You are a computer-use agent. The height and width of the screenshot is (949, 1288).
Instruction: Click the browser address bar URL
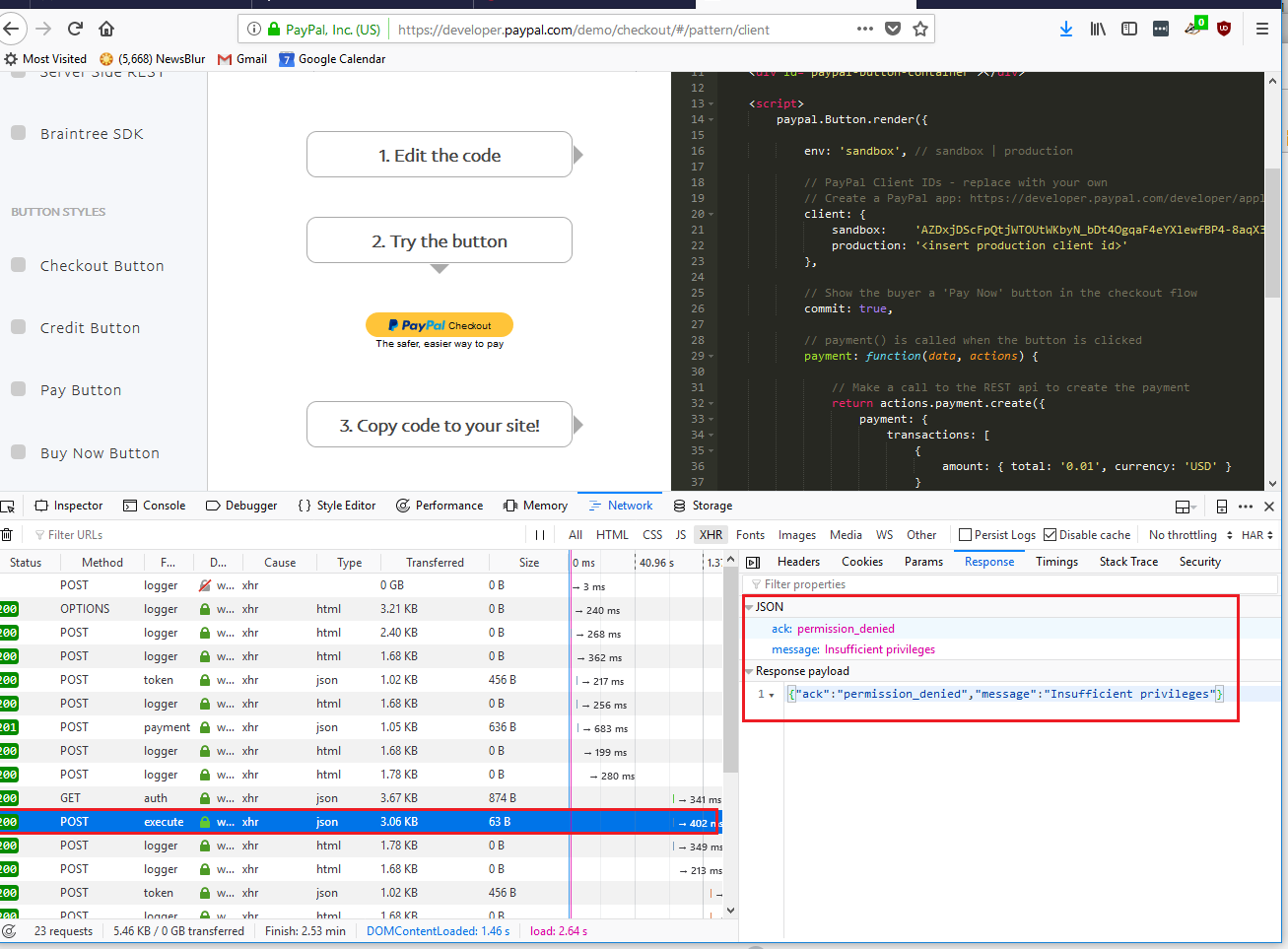click(583, 30)
